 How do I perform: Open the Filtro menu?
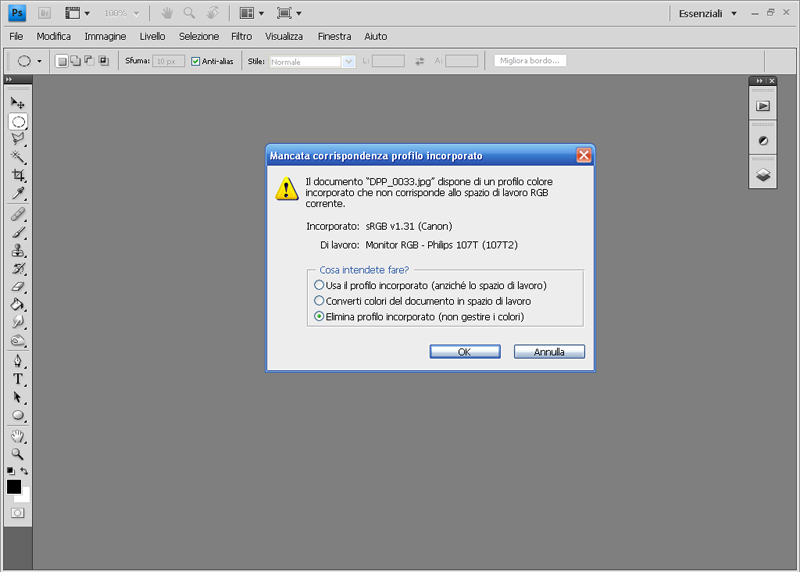click(x=241, y=36)
